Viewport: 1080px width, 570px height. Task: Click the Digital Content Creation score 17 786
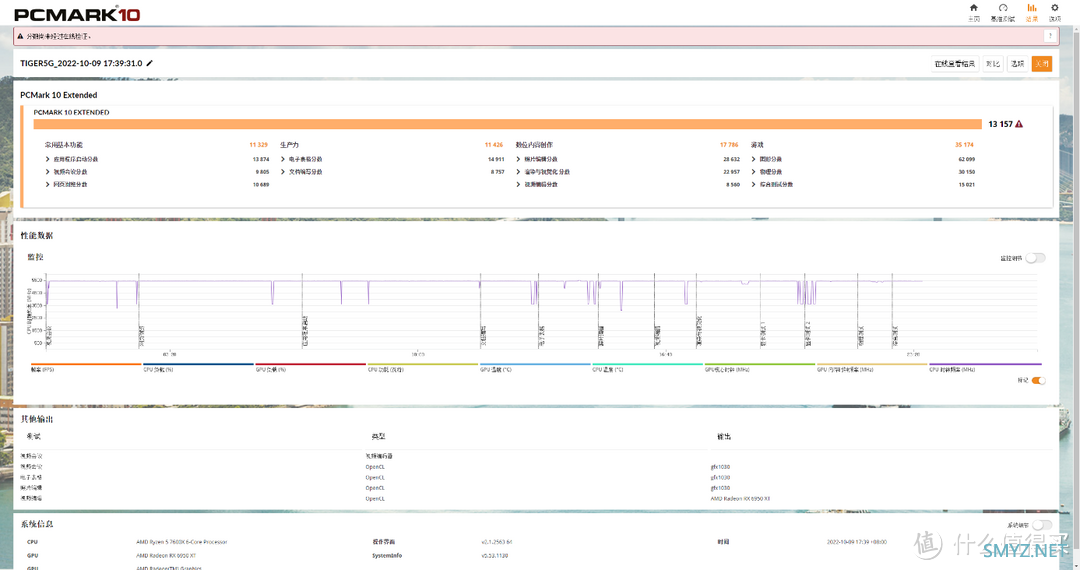(729, 145)
